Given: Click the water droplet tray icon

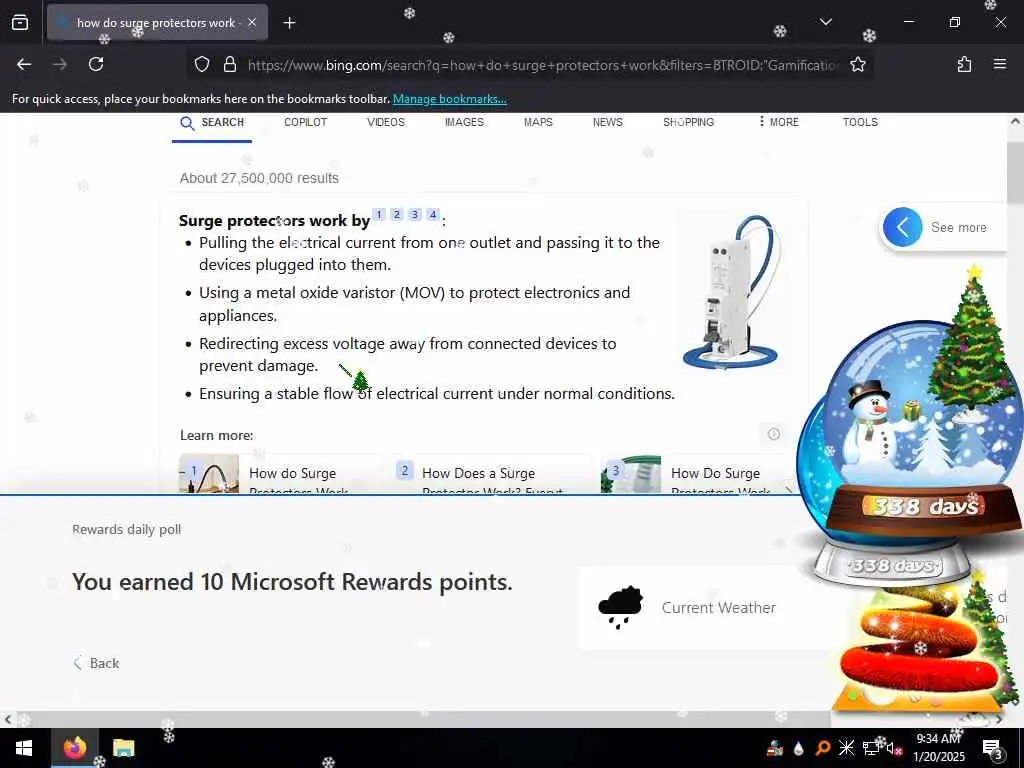Looking at the screenshot, I should coord(799,748).
